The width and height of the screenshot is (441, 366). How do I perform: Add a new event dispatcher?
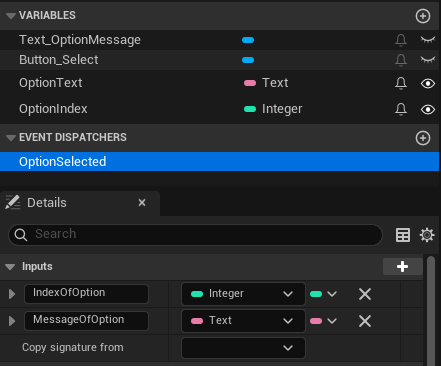click(423, 138)
